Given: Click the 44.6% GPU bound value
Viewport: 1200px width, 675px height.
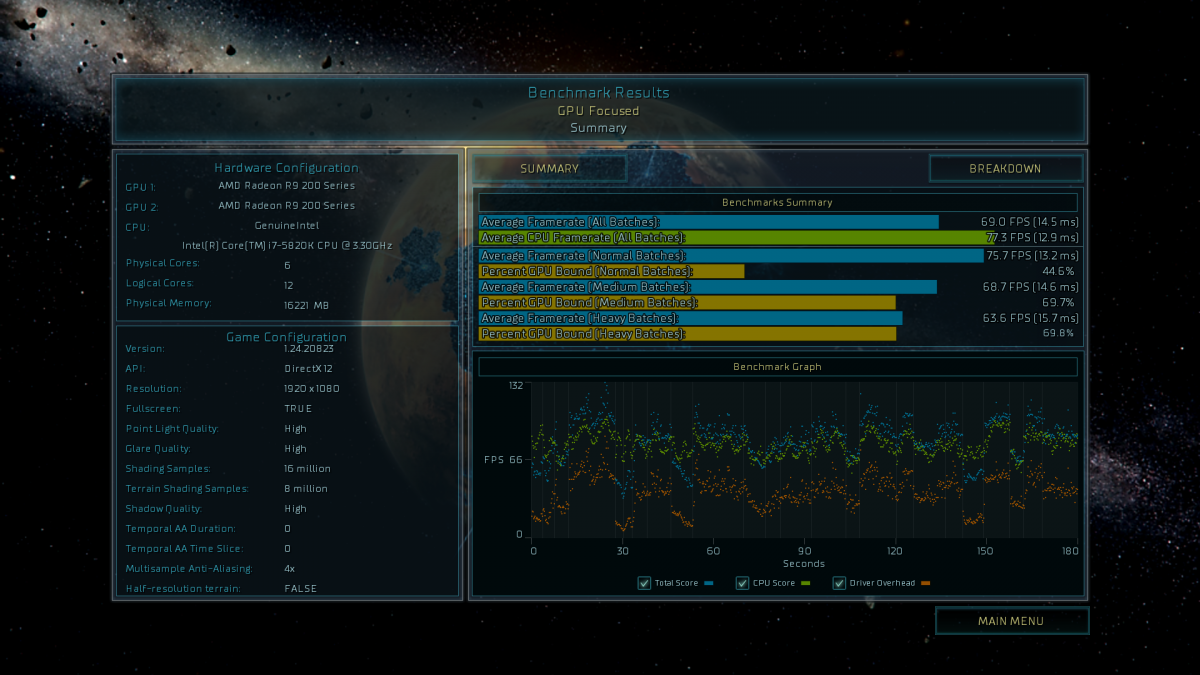Looking at the screenshot, I should click(1058, 271).
